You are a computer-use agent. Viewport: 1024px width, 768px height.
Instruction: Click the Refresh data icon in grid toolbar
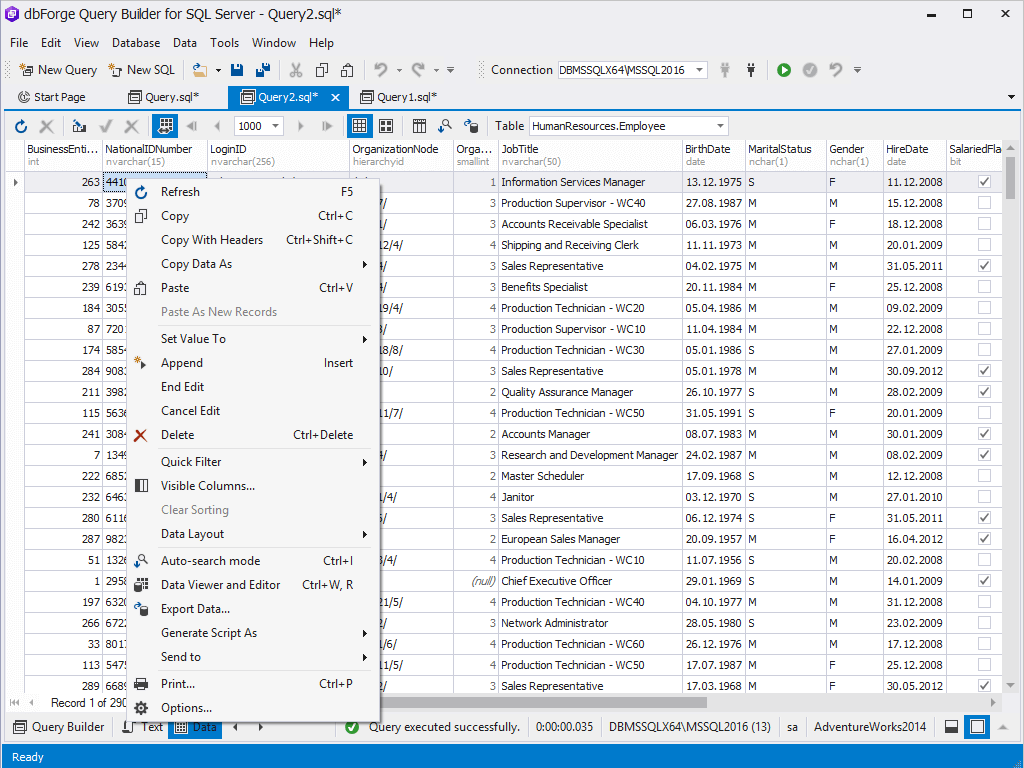click(x=20, y=126)
